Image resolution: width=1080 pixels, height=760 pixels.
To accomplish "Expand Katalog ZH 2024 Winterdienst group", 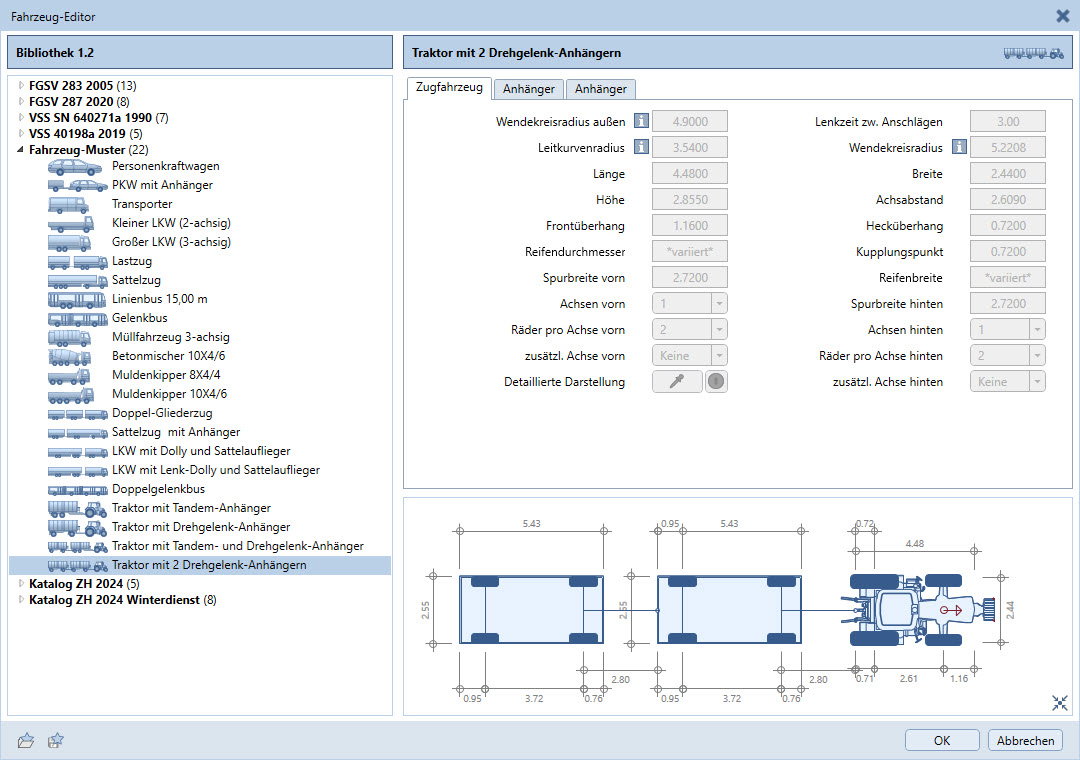I will tap(21, 600).
